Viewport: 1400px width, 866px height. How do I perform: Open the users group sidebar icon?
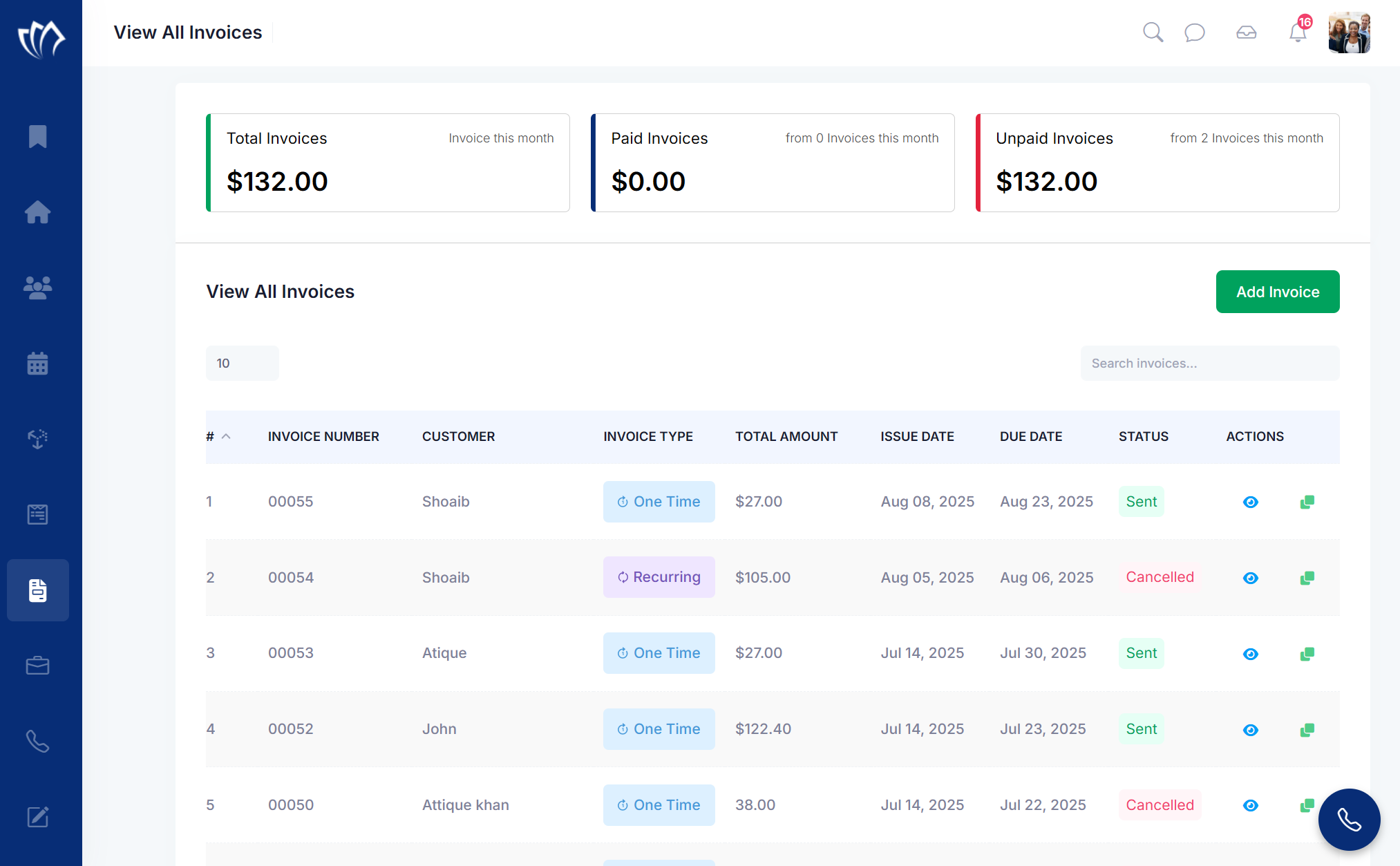(38, 288)
